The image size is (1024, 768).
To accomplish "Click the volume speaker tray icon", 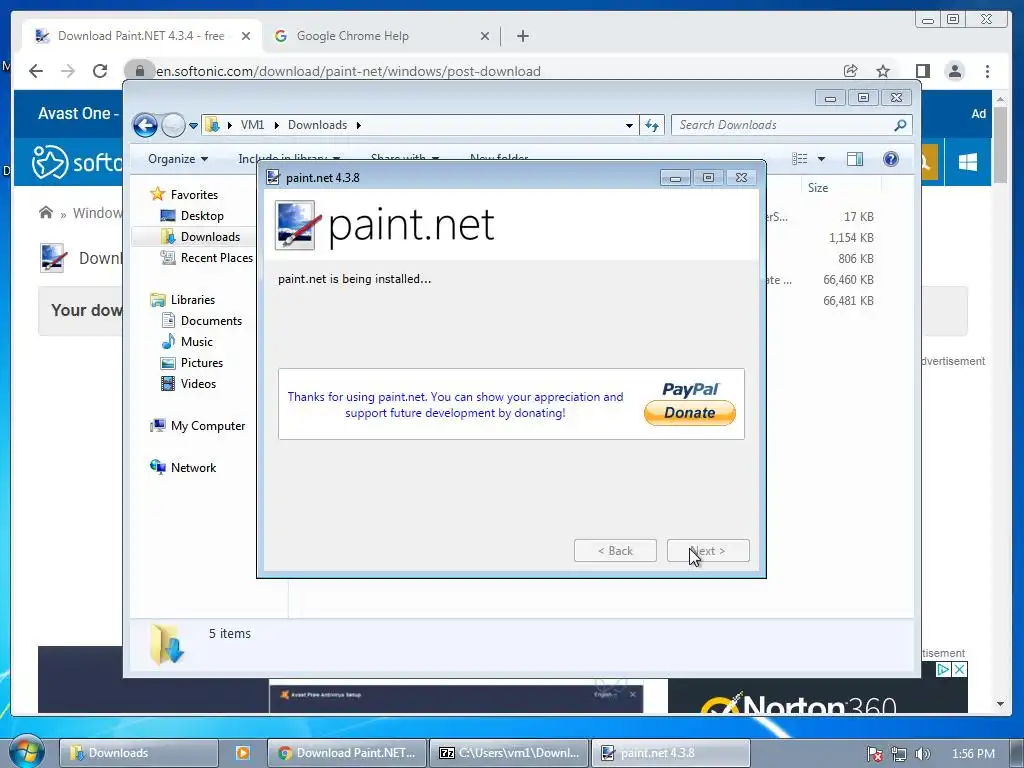I will pyautogui.click(x=922, y=754).
